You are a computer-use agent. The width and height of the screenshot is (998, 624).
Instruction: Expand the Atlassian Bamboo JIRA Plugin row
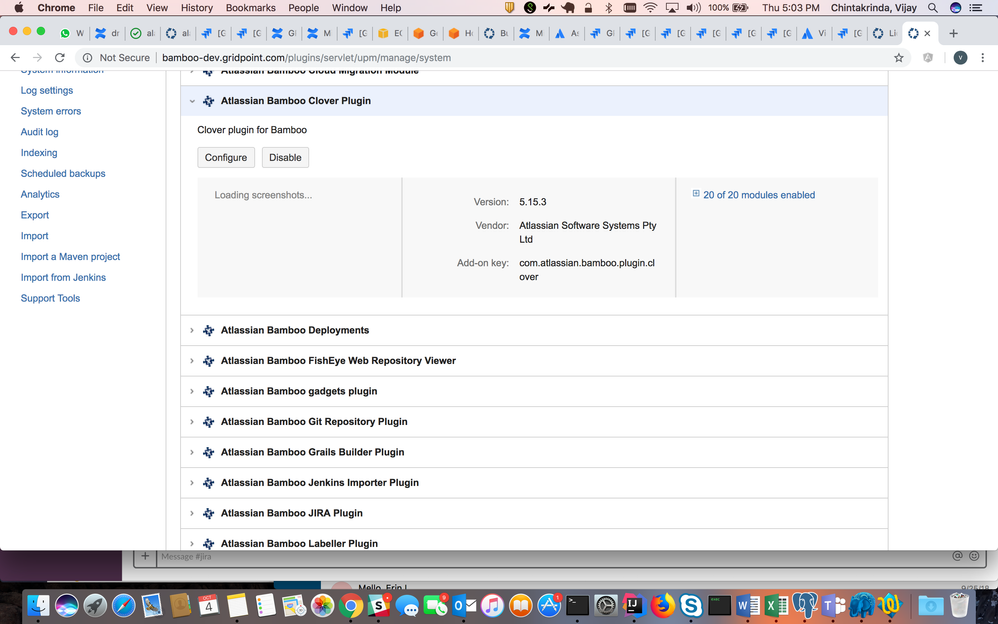[x=192, y=513]
